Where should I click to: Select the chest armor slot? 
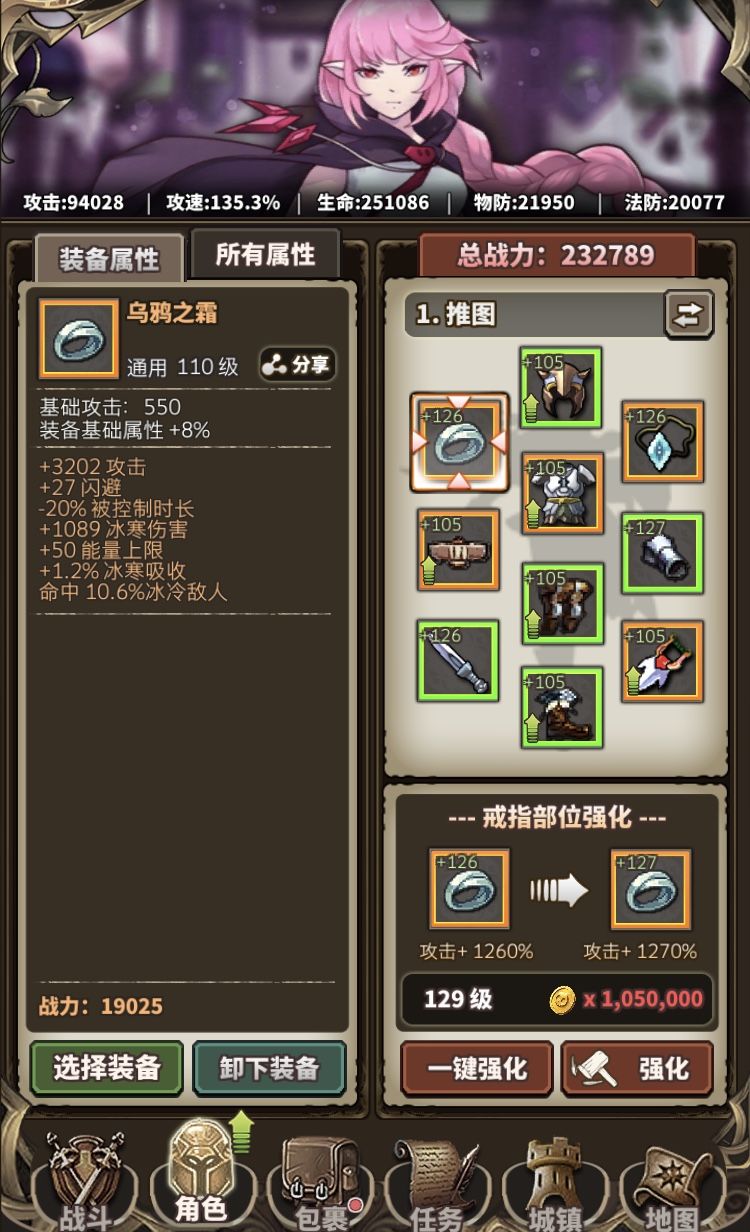tap(563, 492)
